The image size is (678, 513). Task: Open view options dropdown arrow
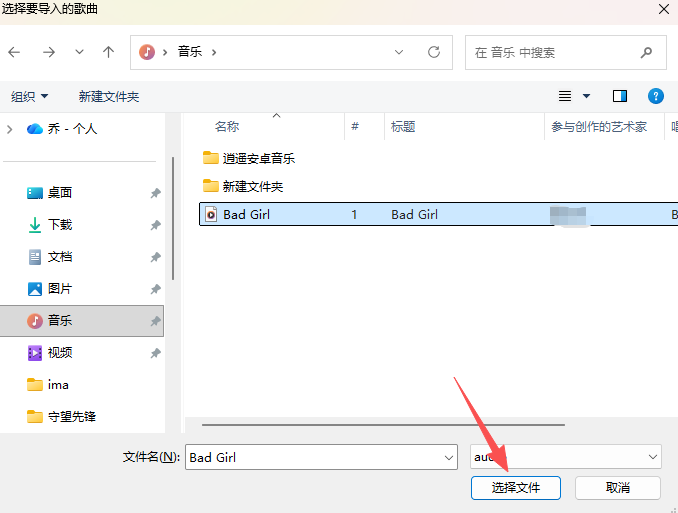586,96
